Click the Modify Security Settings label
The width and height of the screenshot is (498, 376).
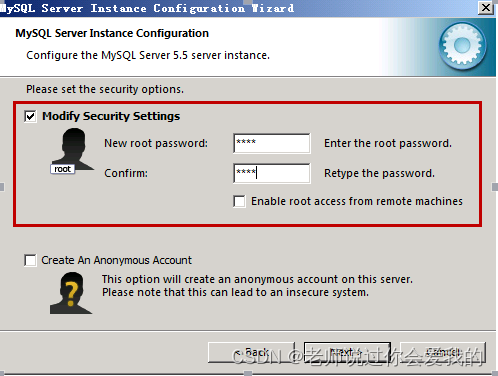coord(111,116)
